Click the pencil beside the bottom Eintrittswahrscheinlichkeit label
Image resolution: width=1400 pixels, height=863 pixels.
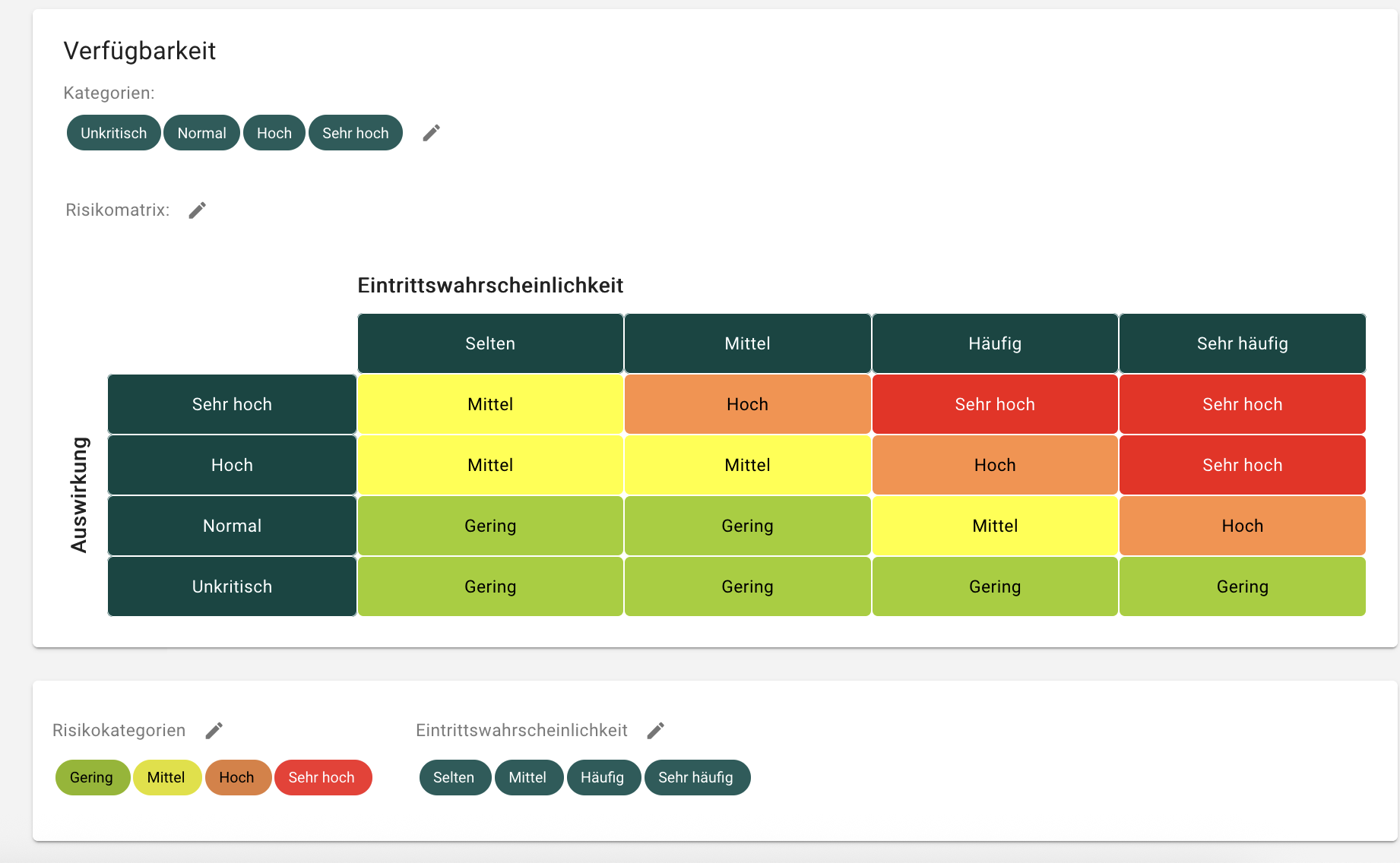coord(656,731)
